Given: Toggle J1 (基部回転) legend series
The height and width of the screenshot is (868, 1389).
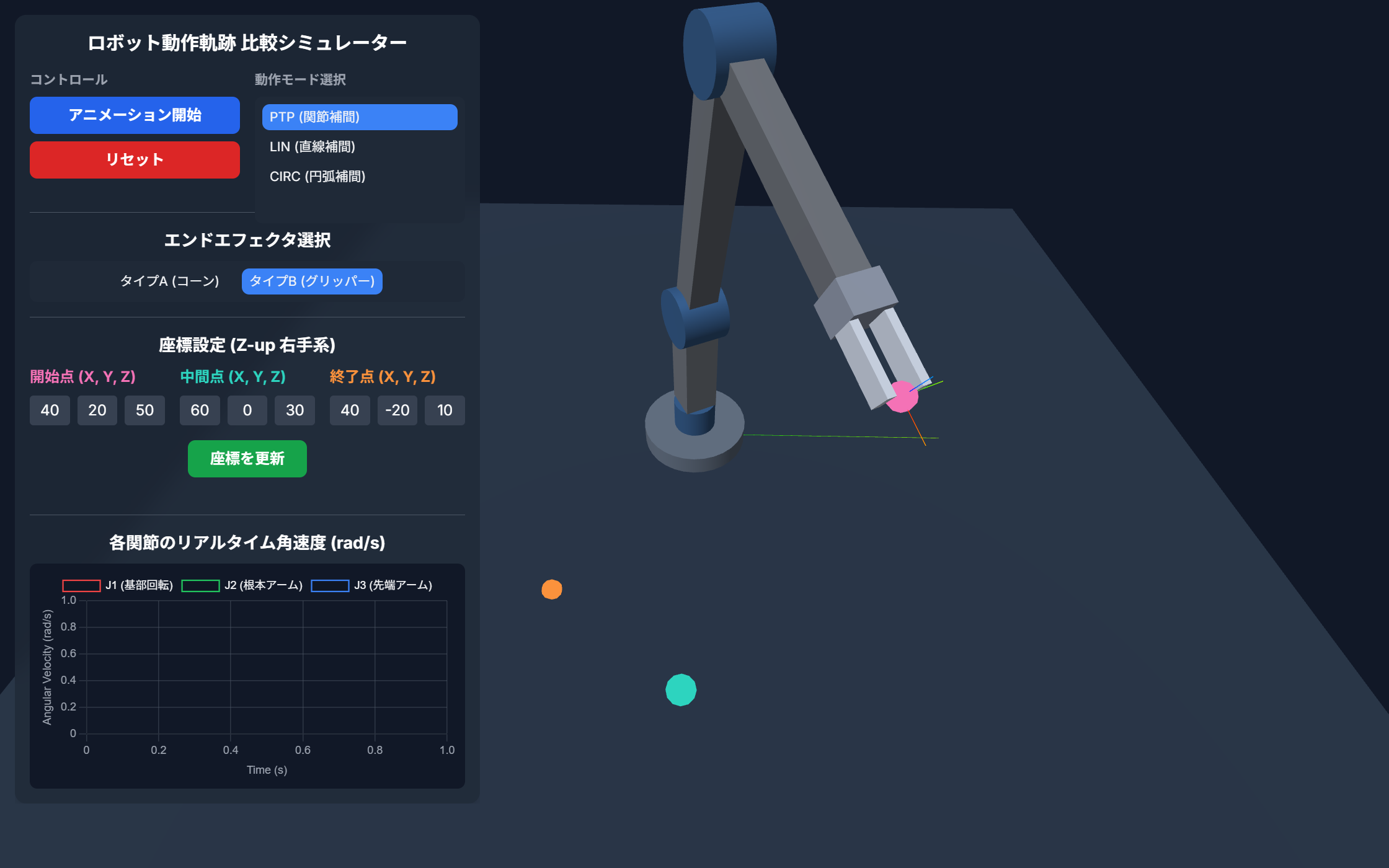Looking at the screenshot, I should 118,585.
